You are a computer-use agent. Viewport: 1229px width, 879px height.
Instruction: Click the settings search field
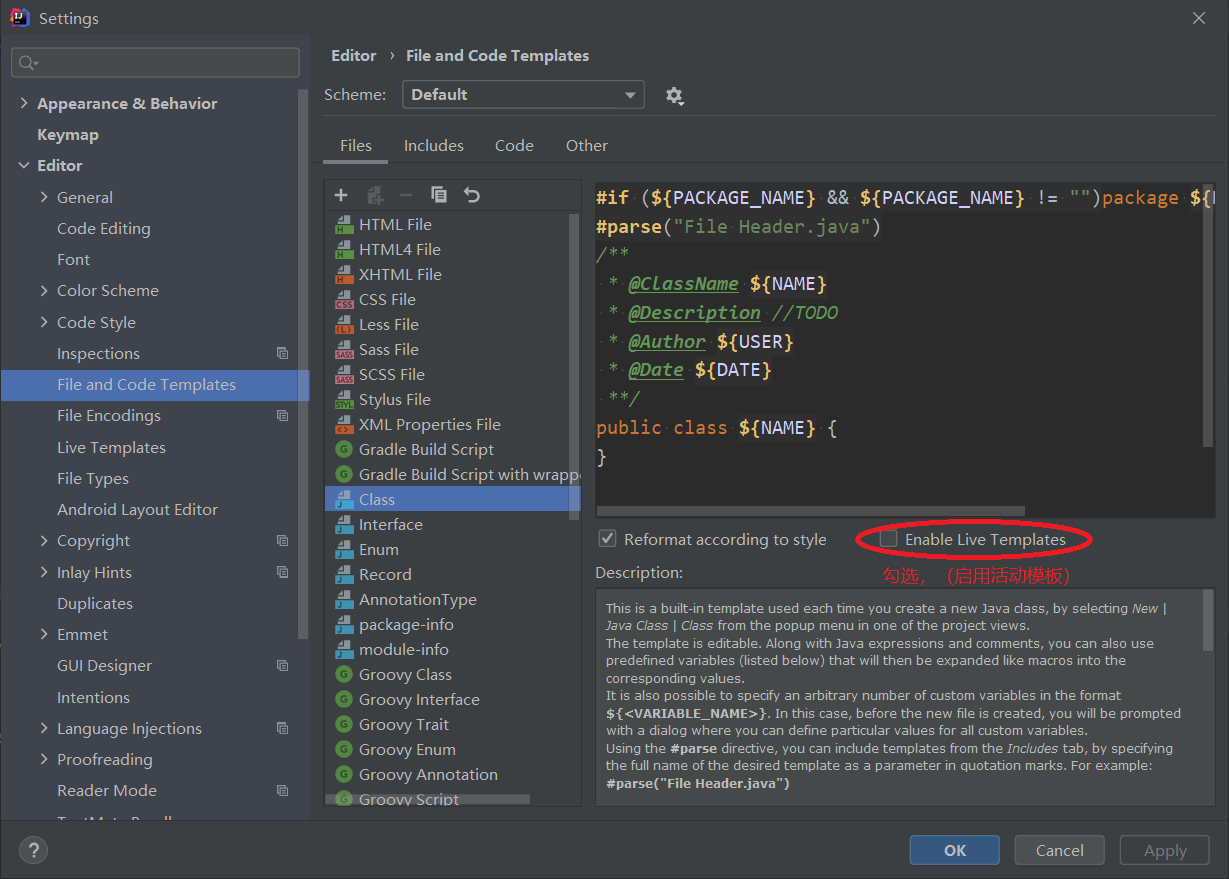(160, 63)
